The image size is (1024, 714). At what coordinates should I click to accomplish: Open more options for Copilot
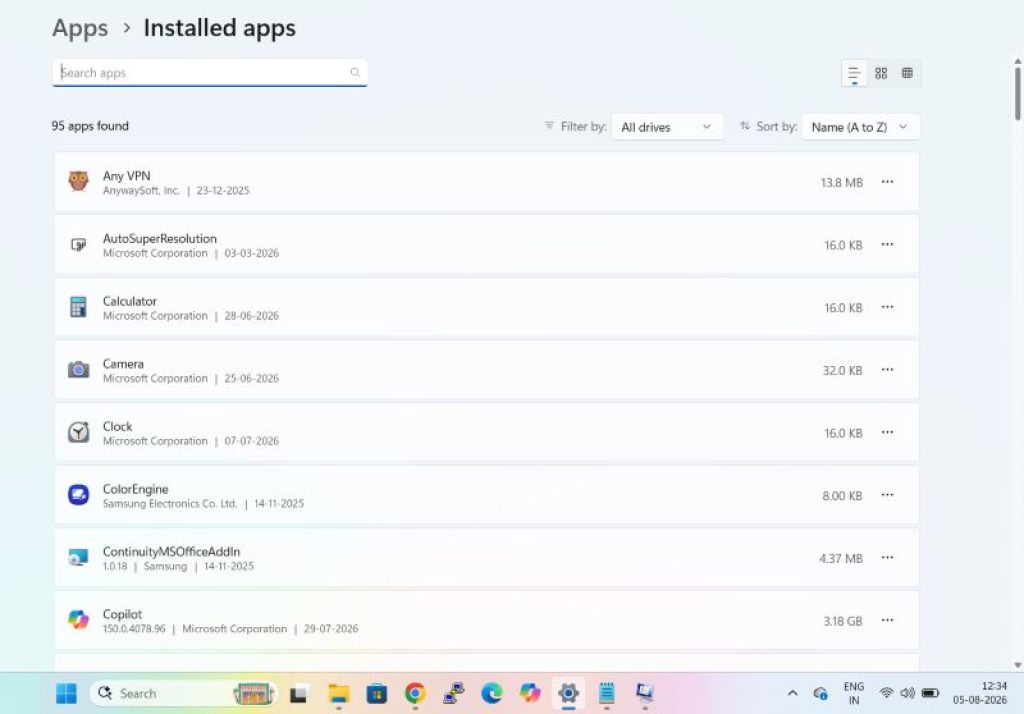[x=887, y=620]
